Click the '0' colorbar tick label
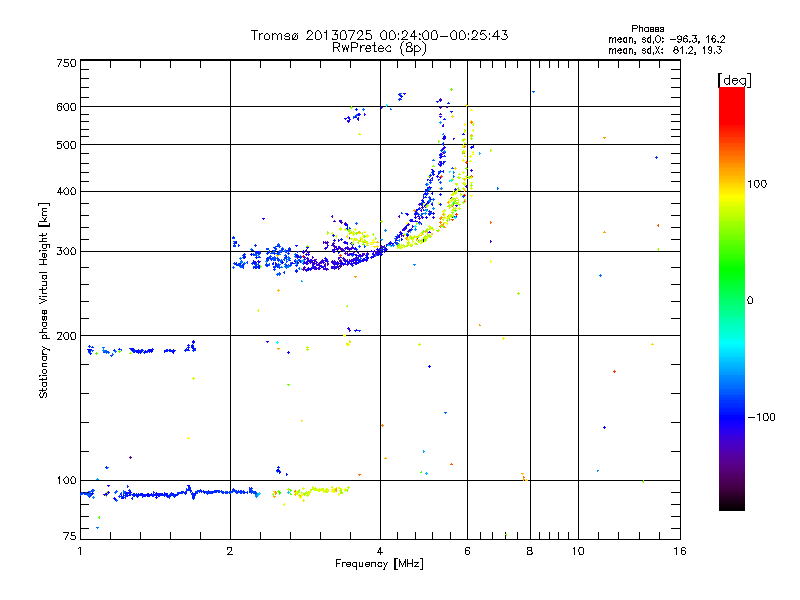The image size is (800, 600). point(749,300)
